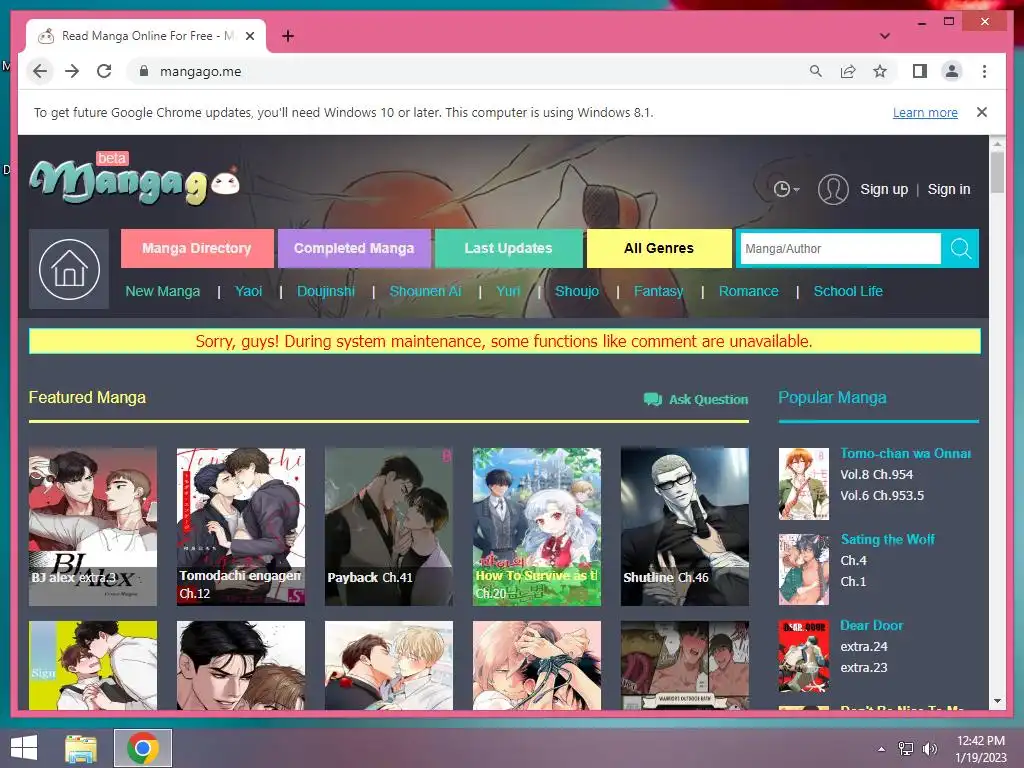This screenshot has width=1024, height=768.
Task: Click the Tomo-chan wa Onna title
Action: click(906, 453)
